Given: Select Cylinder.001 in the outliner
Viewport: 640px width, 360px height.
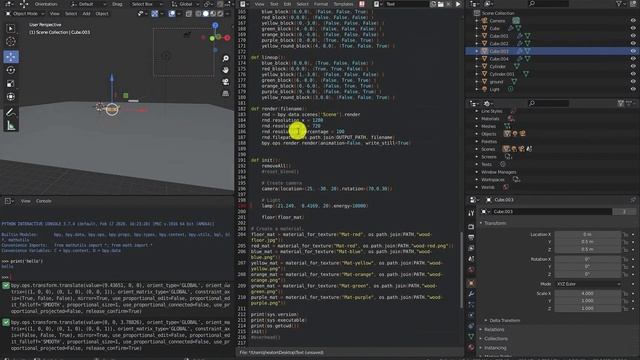Looking at the screenshot, I should tap(502, 74).
